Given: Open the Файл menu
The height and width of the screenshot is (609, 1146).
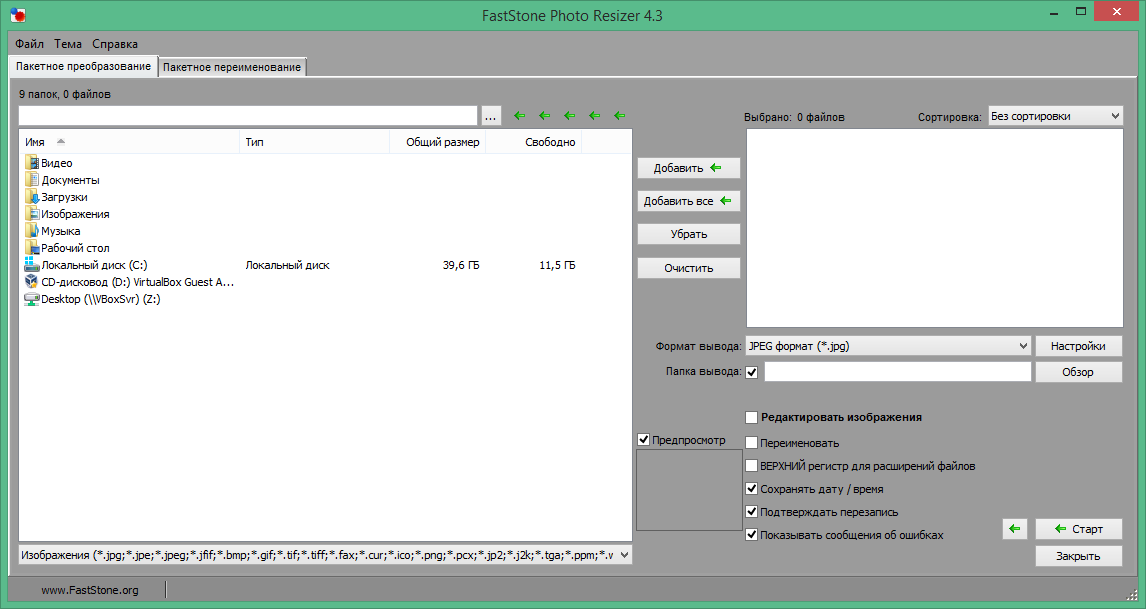Looking at the screenshot, I should pyautogui.click(x=29, y=44).
